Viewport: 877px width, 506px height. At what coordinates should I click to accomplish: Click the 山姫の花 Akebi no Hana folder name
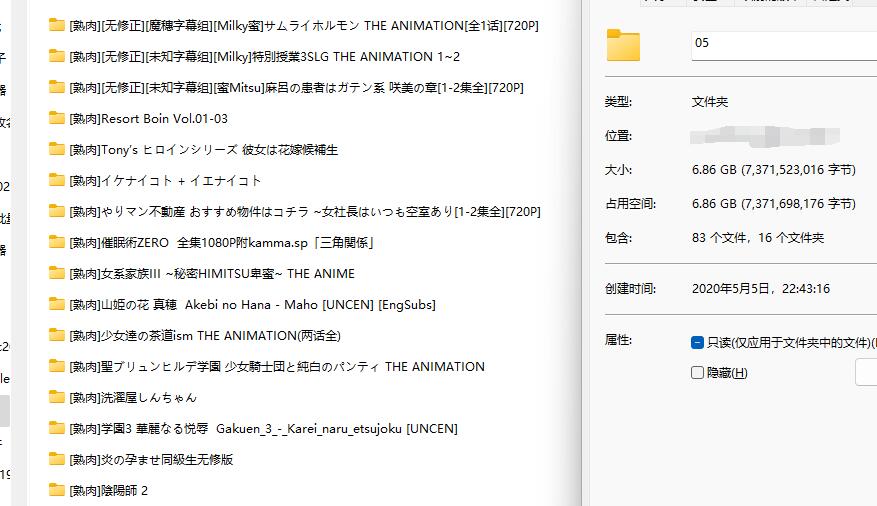[252, 305]
